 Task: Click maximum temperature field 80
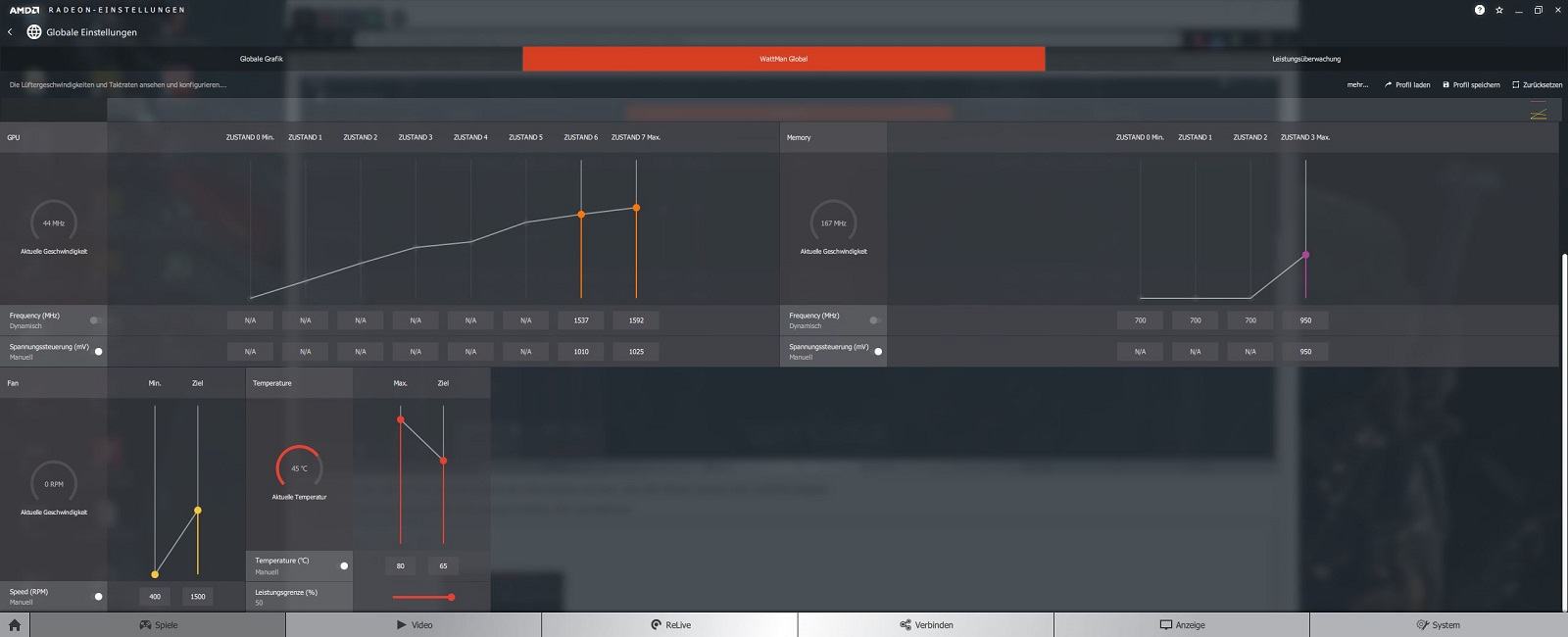(401, 565)
